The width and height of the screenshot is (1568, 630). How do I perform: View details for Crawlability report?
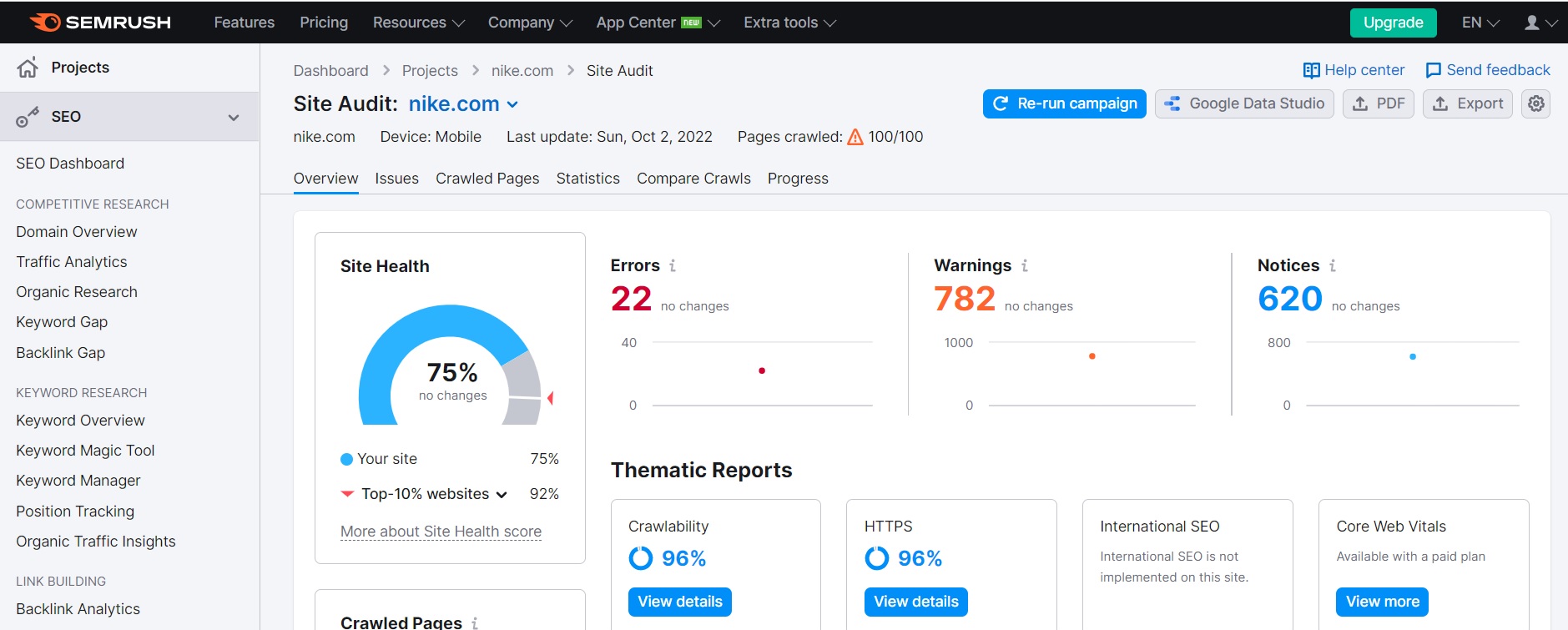[680, 602]
